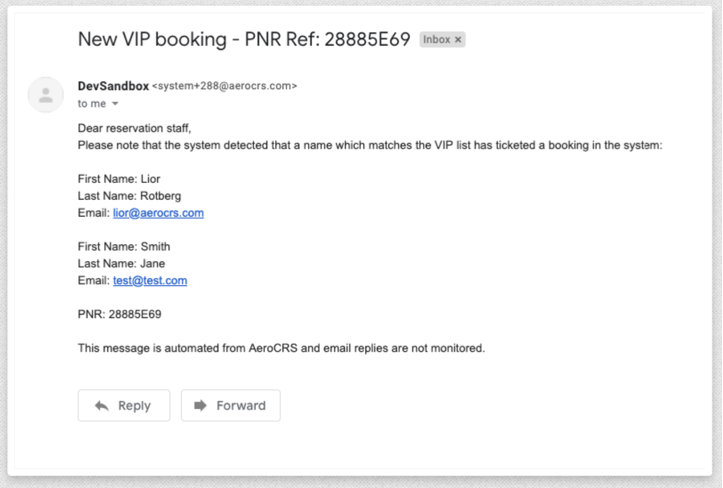Click the Reply button label
Image resolution: width=723 pixels, height=488 pixels.
tap(134, 405)
